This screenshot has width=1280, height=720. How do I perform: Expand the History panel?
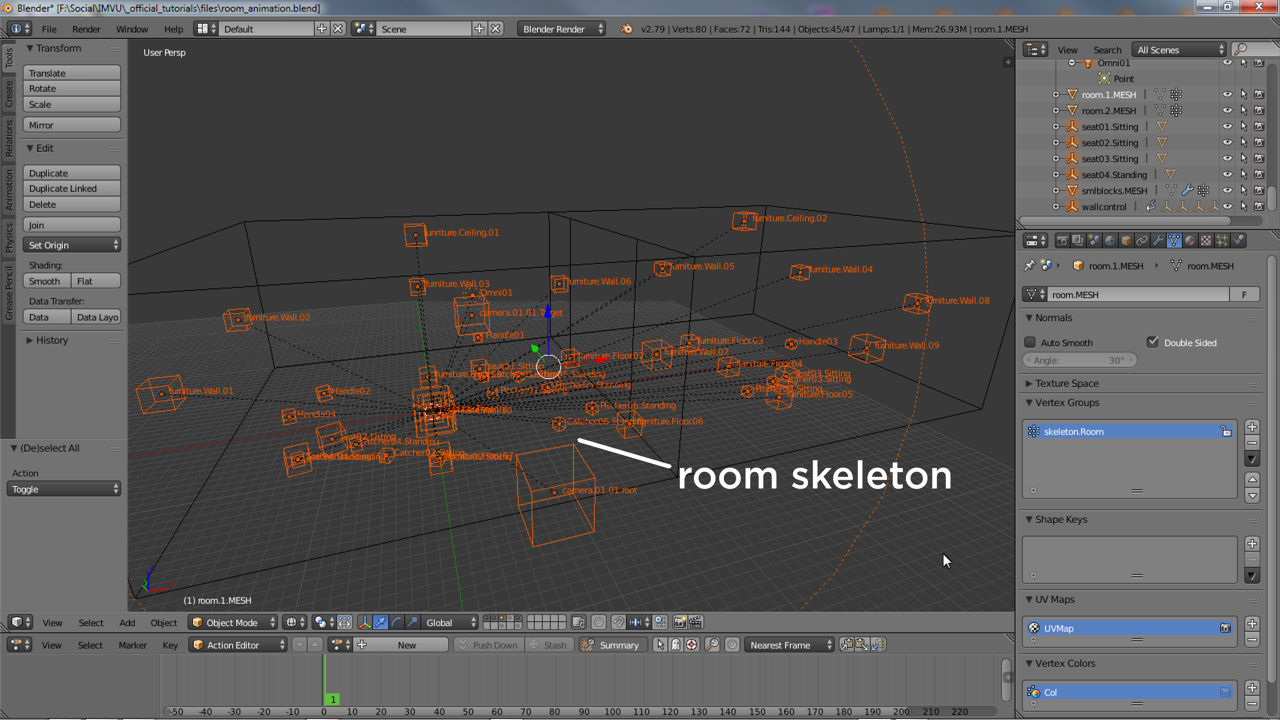click(50, 340)
